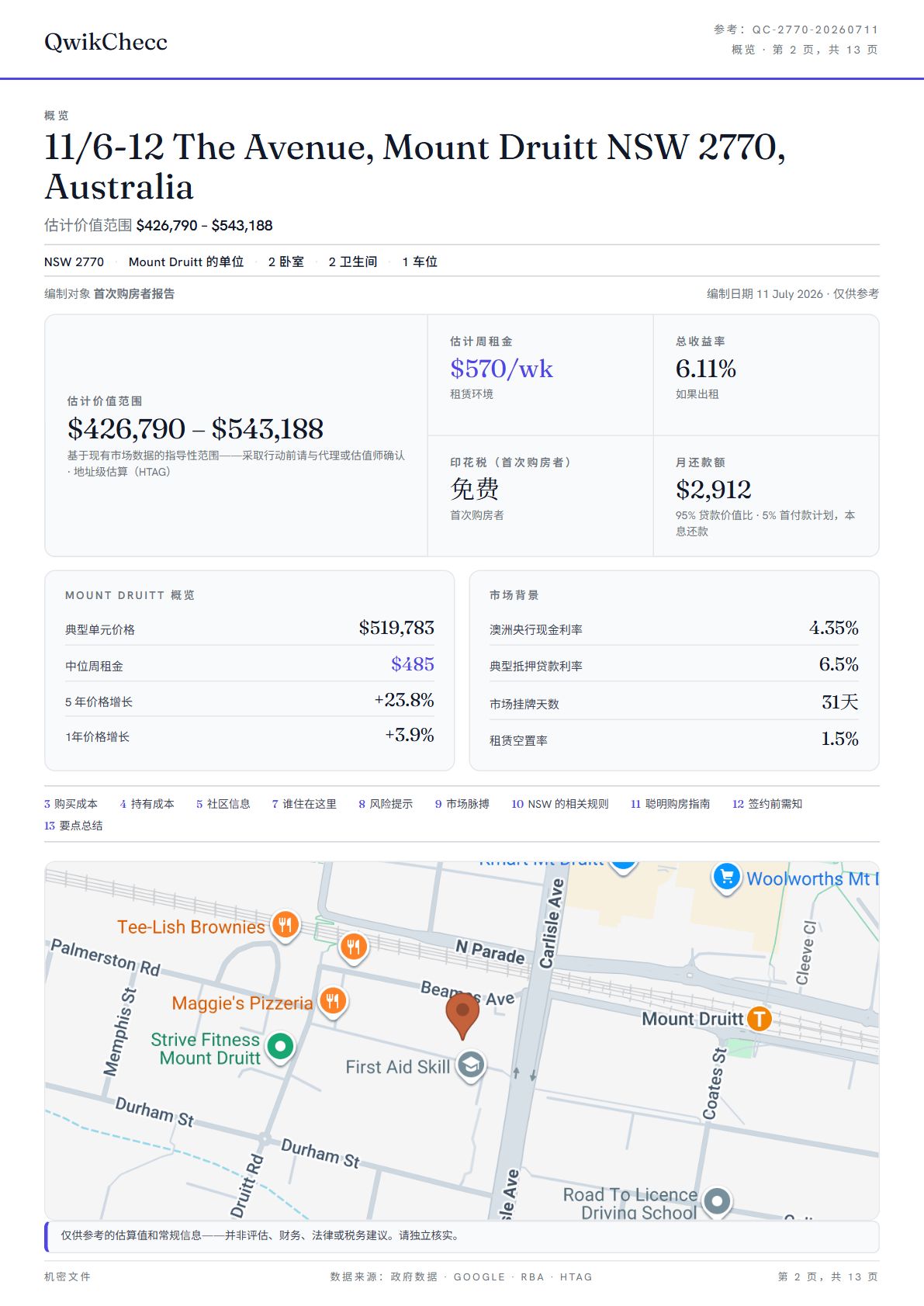
Task: Click the $485 median weekly rent
Action: [413, 664]
